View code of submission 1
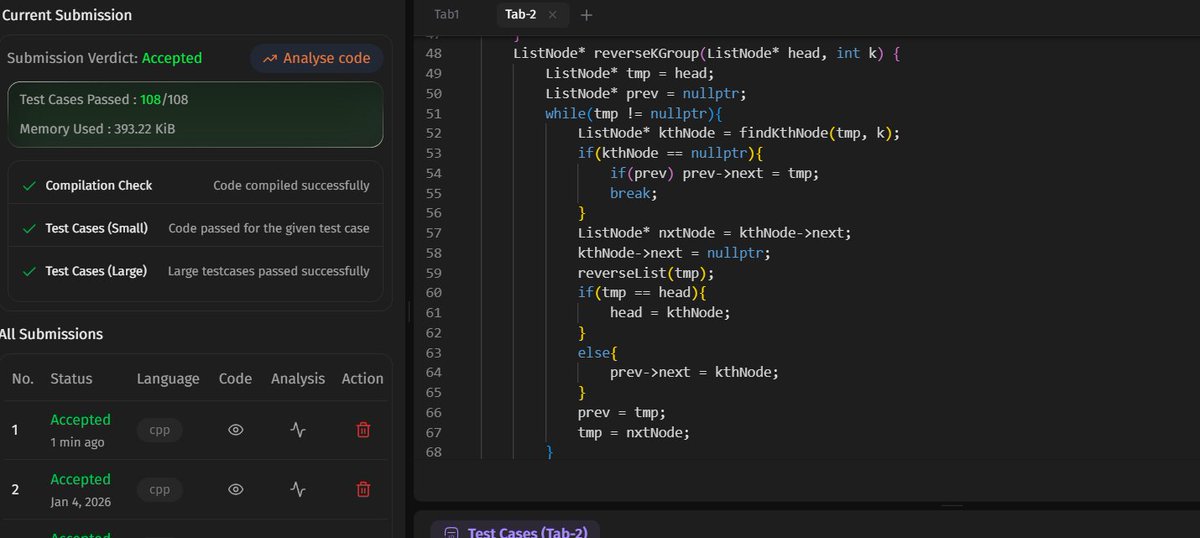Image resolution: width=1200 pixels, height=538 pixels. click(236, 430)
